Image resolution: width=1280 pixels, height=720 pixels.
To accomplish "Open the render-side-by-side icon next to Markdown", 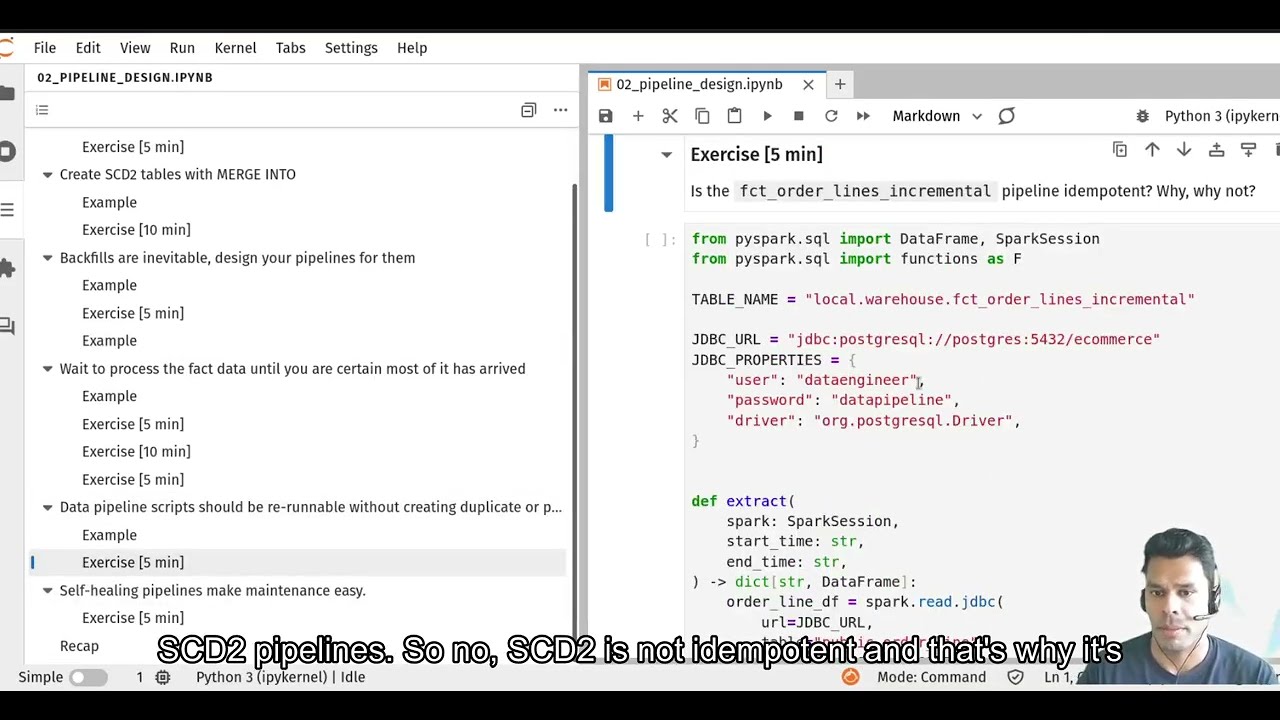I will click(x=1007, y=116).
